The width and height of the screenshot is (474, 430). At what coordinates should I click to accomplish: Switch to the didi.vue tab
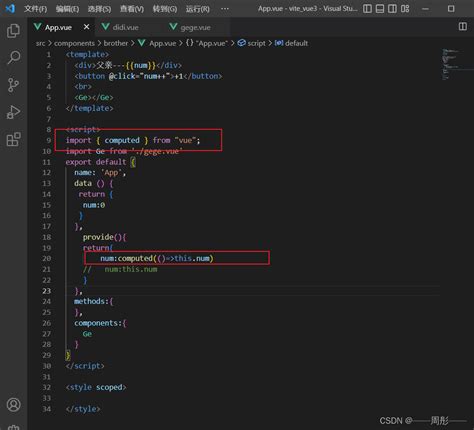pos(125,27)
